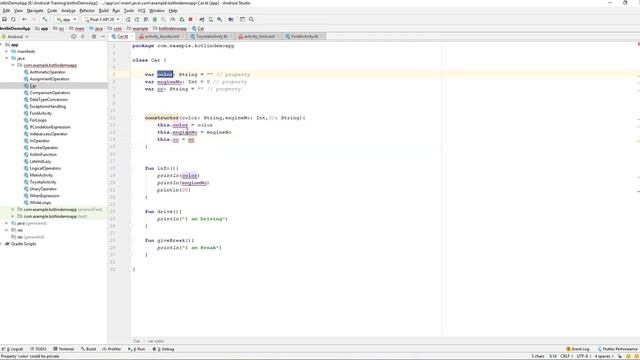Open the VCS menu
Viewport: 640px width, 360px height.
pos(142,11)
